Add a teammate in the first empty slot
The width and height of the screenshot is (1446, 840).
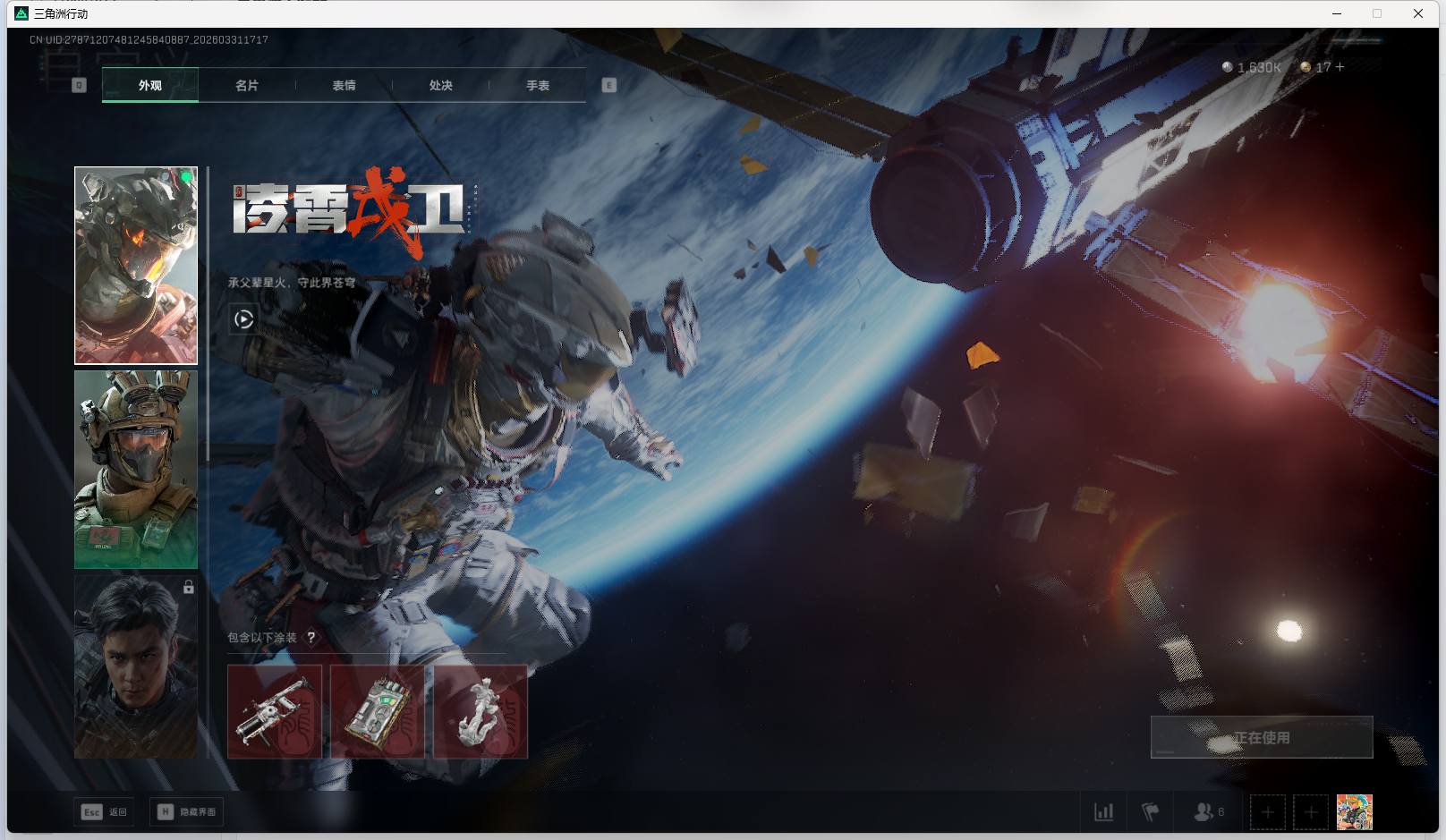point(1267,812)
